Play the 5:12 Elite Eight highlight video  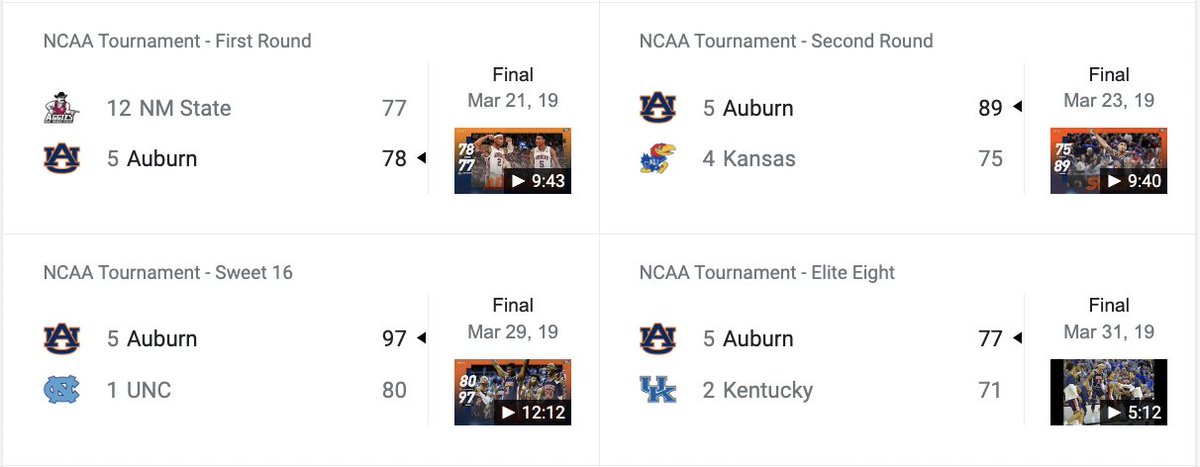coord(1108,392)
